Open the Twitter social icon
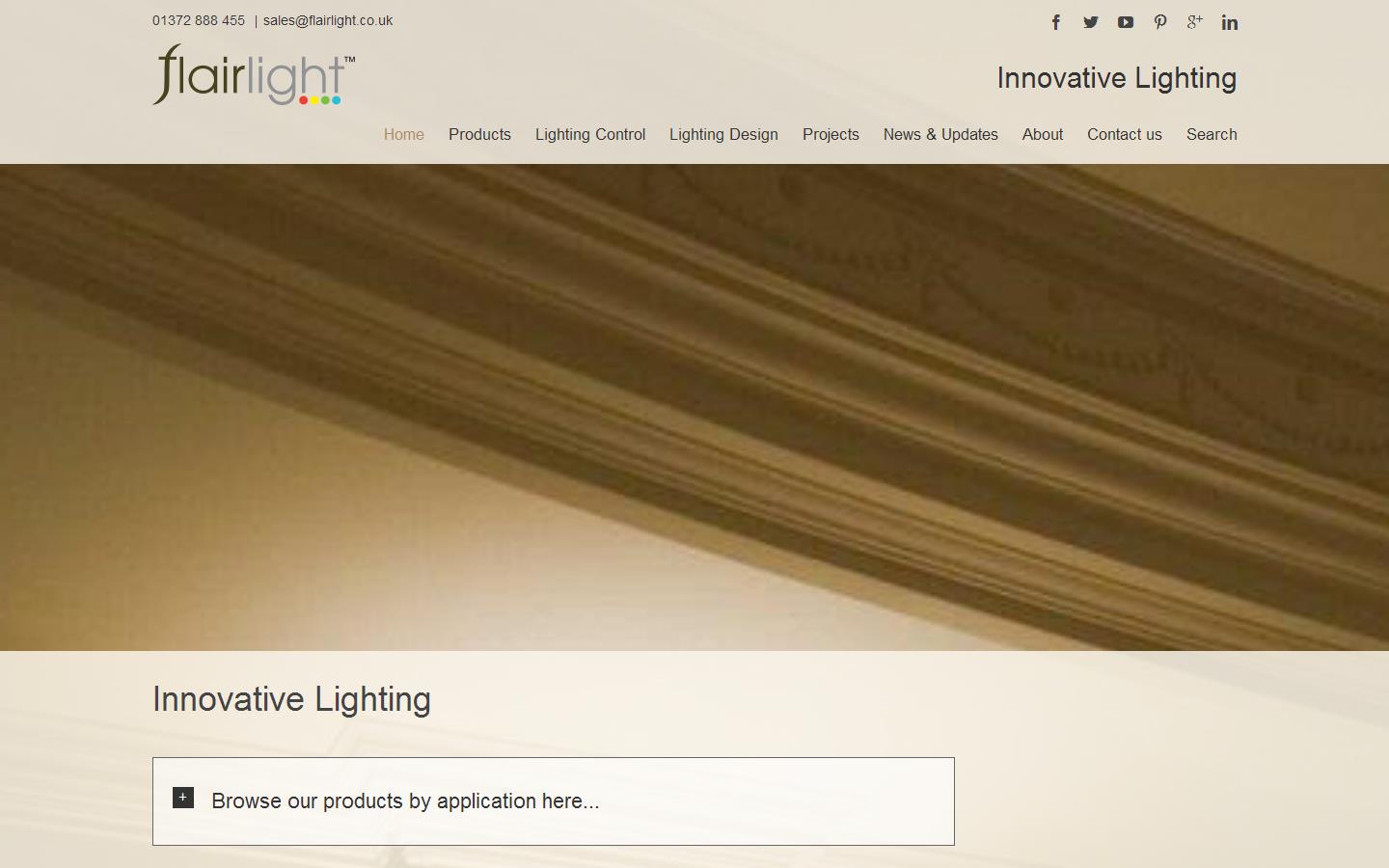 [1091, 22]
